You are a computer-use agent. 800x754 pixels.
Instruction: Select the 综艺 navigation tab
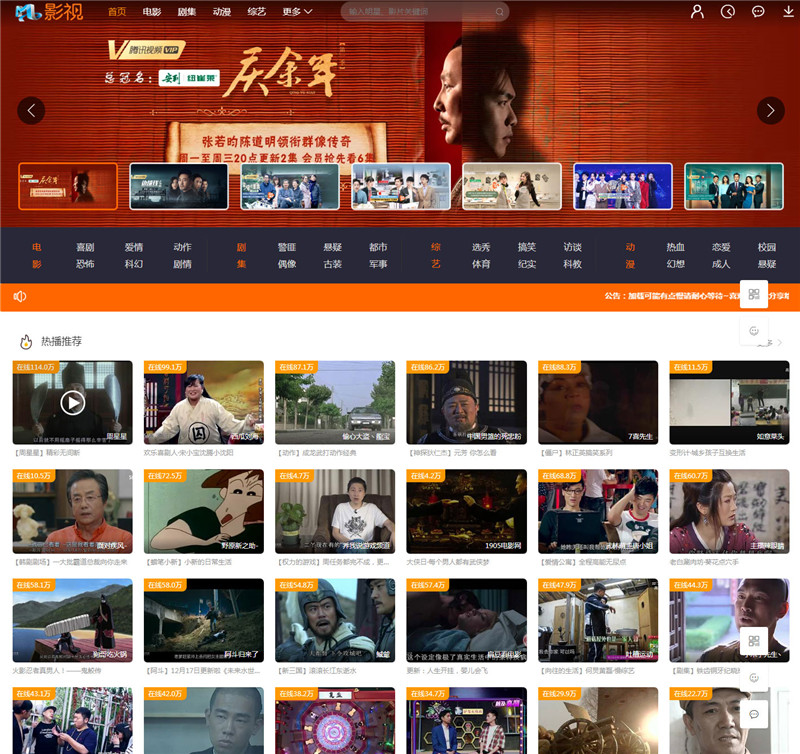[256, 12]
